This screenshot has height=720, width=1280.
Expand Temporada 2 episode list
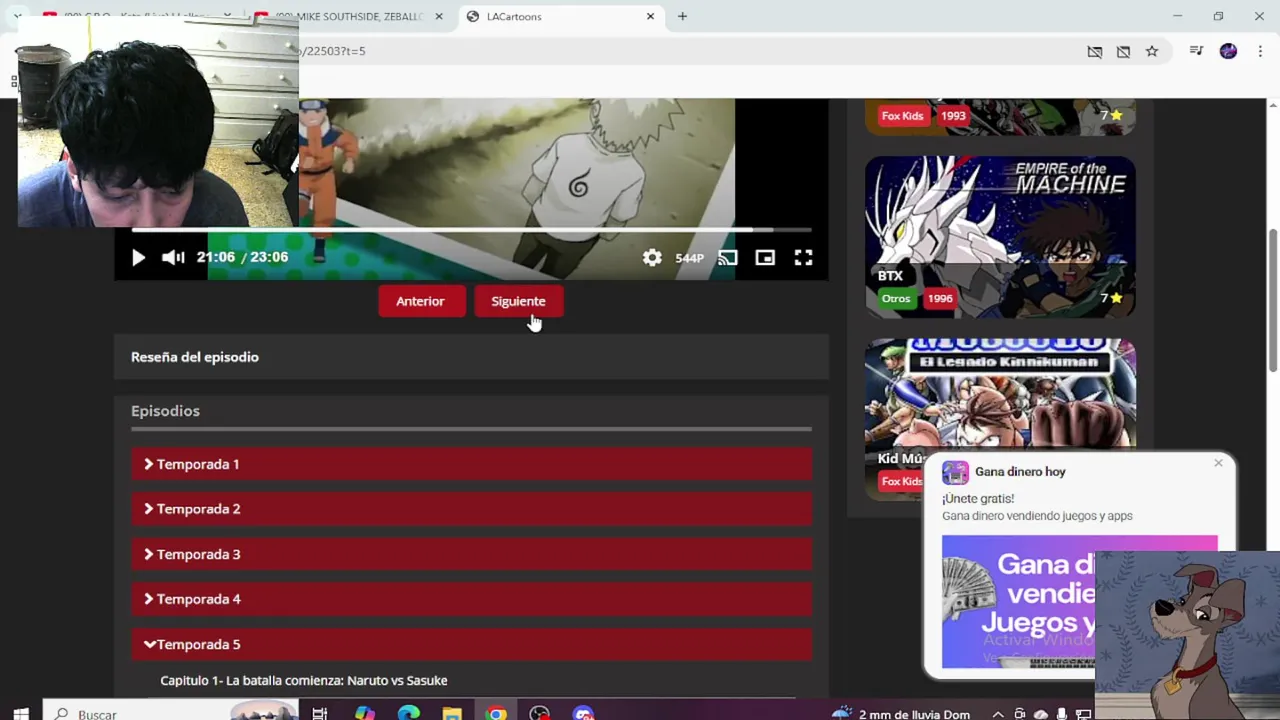click(471, 509)
